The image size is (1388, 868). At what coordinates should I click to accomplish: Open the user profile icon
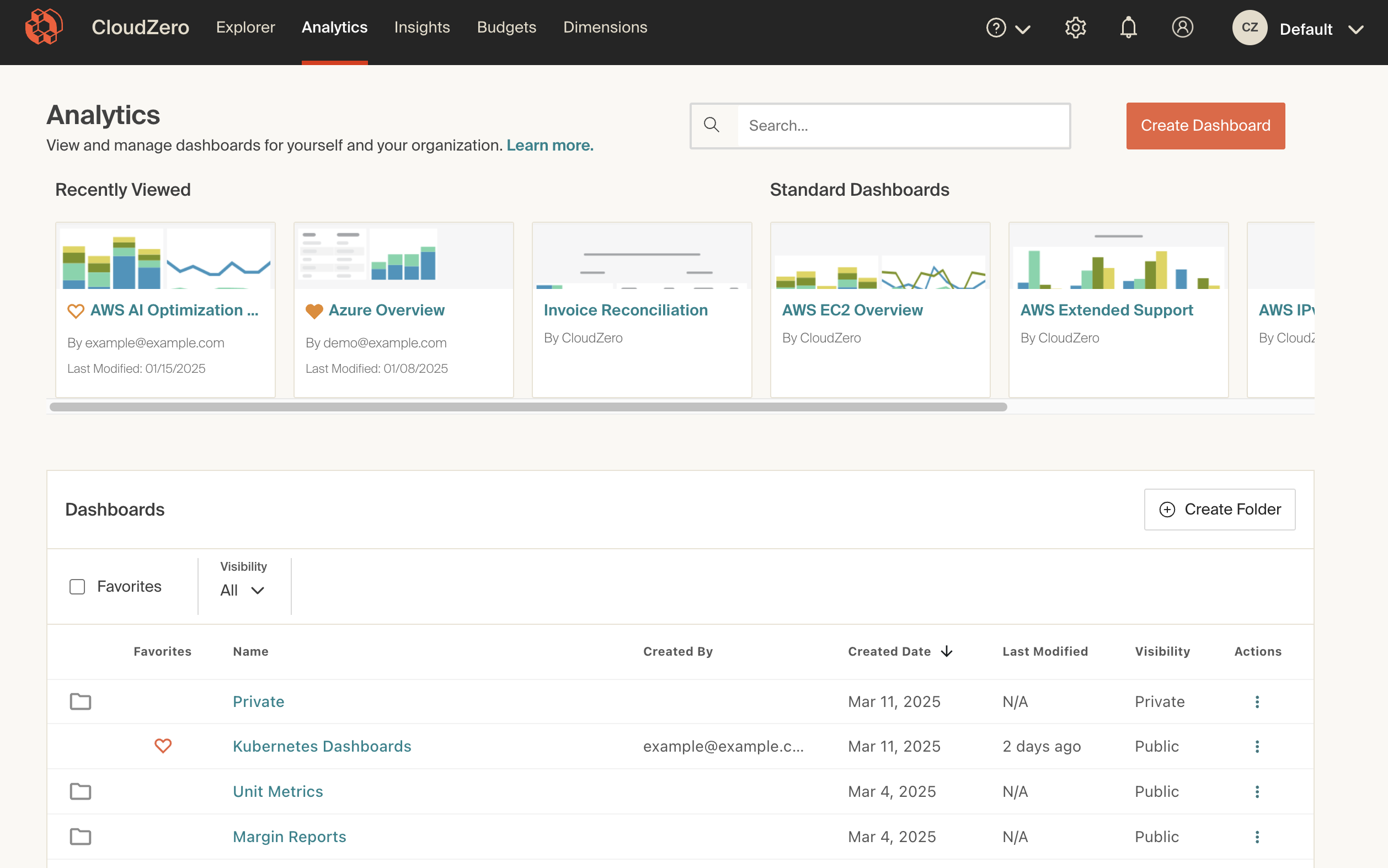(x=1182, y=27)
